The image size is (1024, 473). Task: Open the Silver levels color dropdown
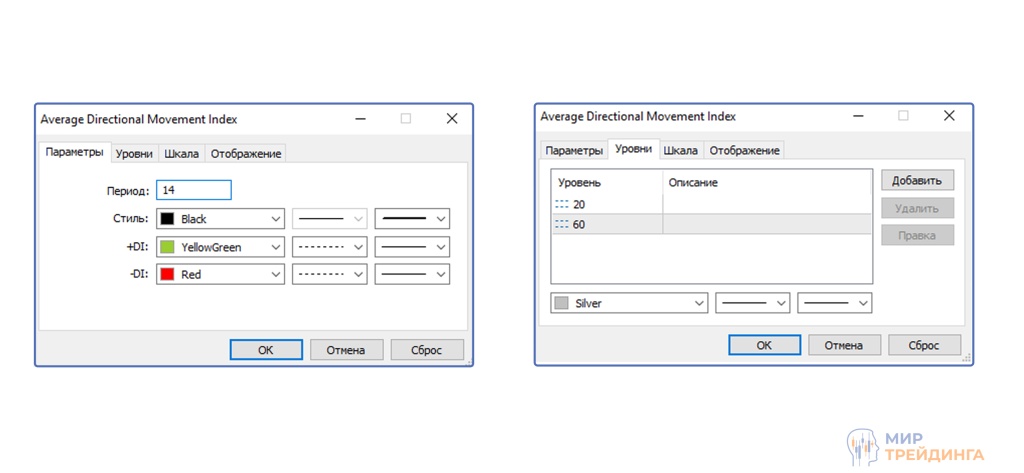tap(629, 303)
